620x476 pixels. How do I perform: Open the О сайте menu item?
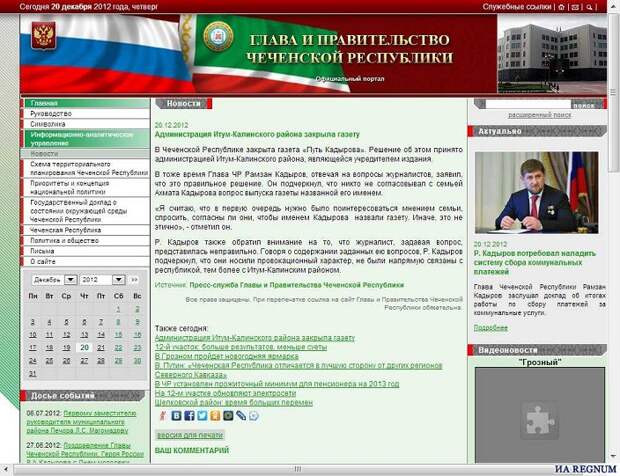tap(87, 262)
